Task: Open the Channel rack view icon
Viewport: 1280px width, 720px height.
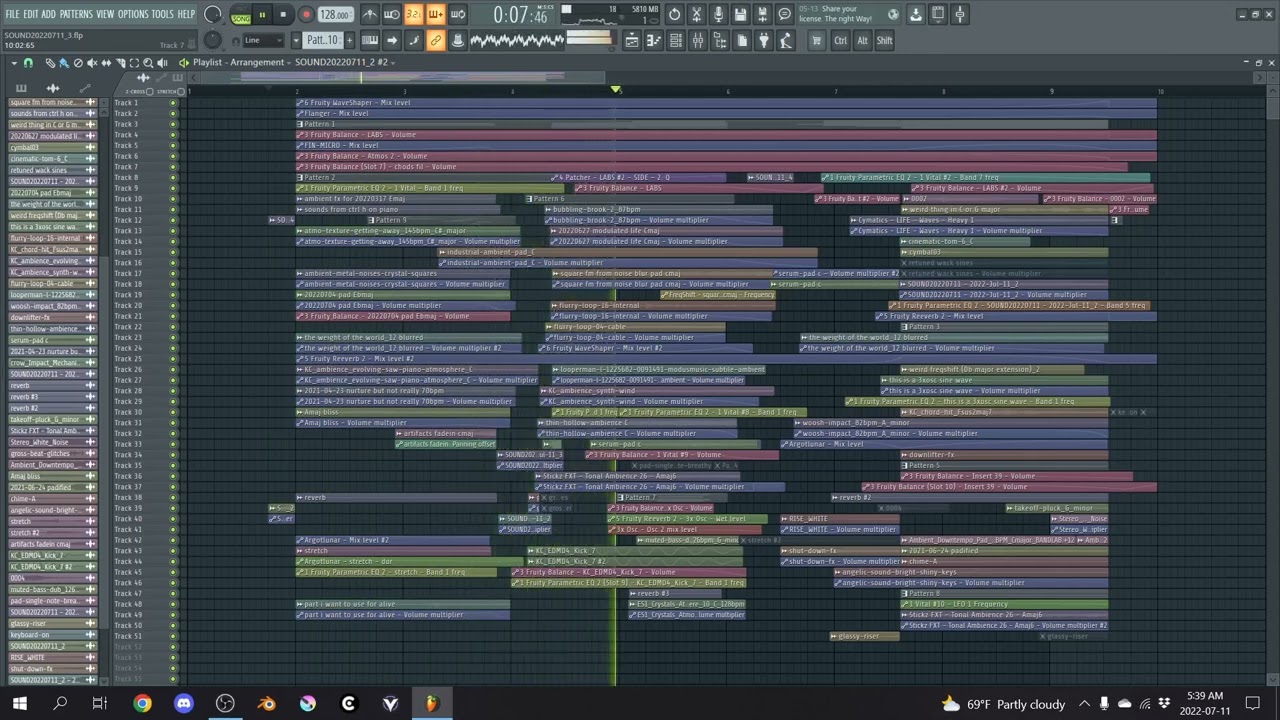Action: [x=676, y=40]
